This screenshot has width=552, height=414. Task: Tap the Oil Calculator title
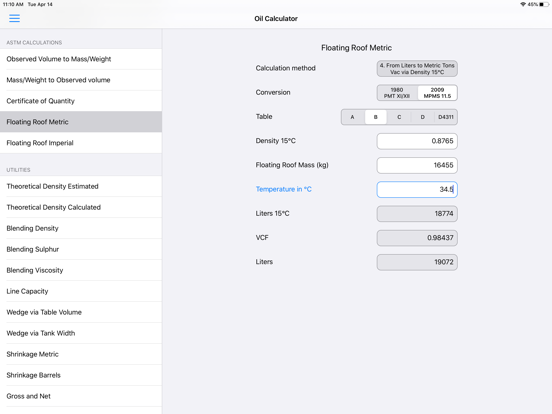click(x=276, y=19)
